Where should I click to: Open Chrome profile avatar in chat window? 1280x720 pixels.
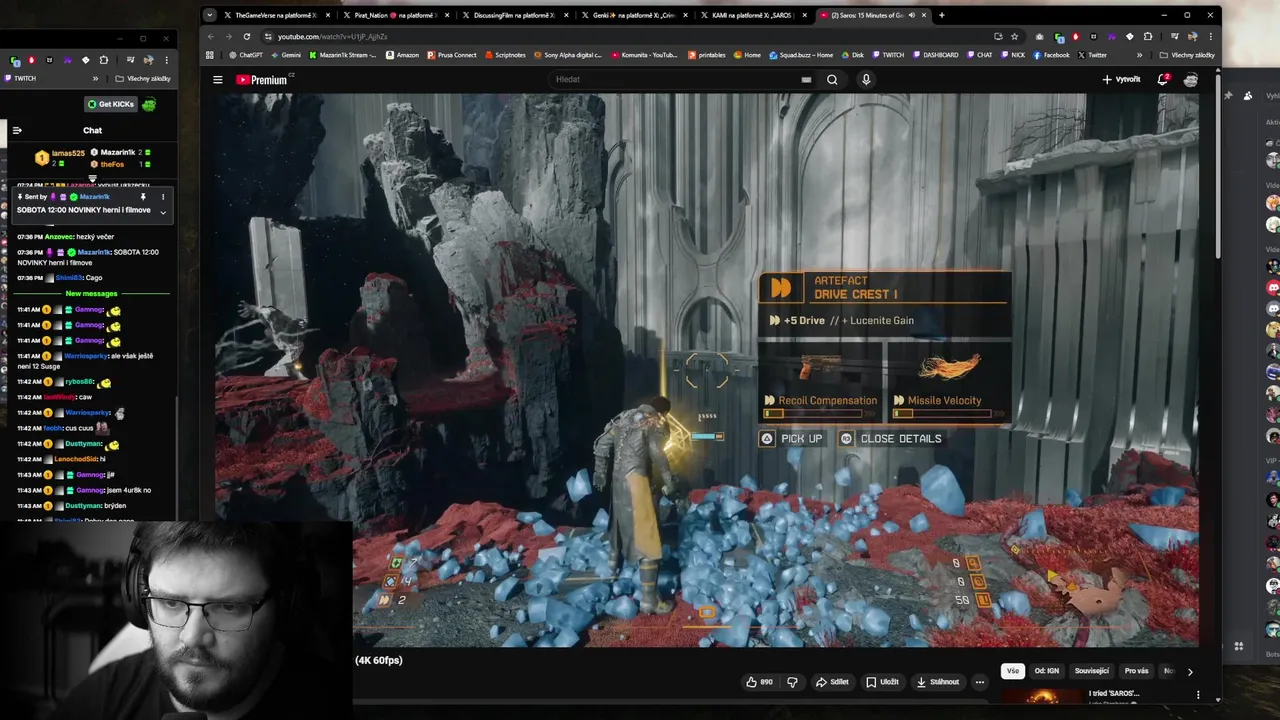pos(148,60)
